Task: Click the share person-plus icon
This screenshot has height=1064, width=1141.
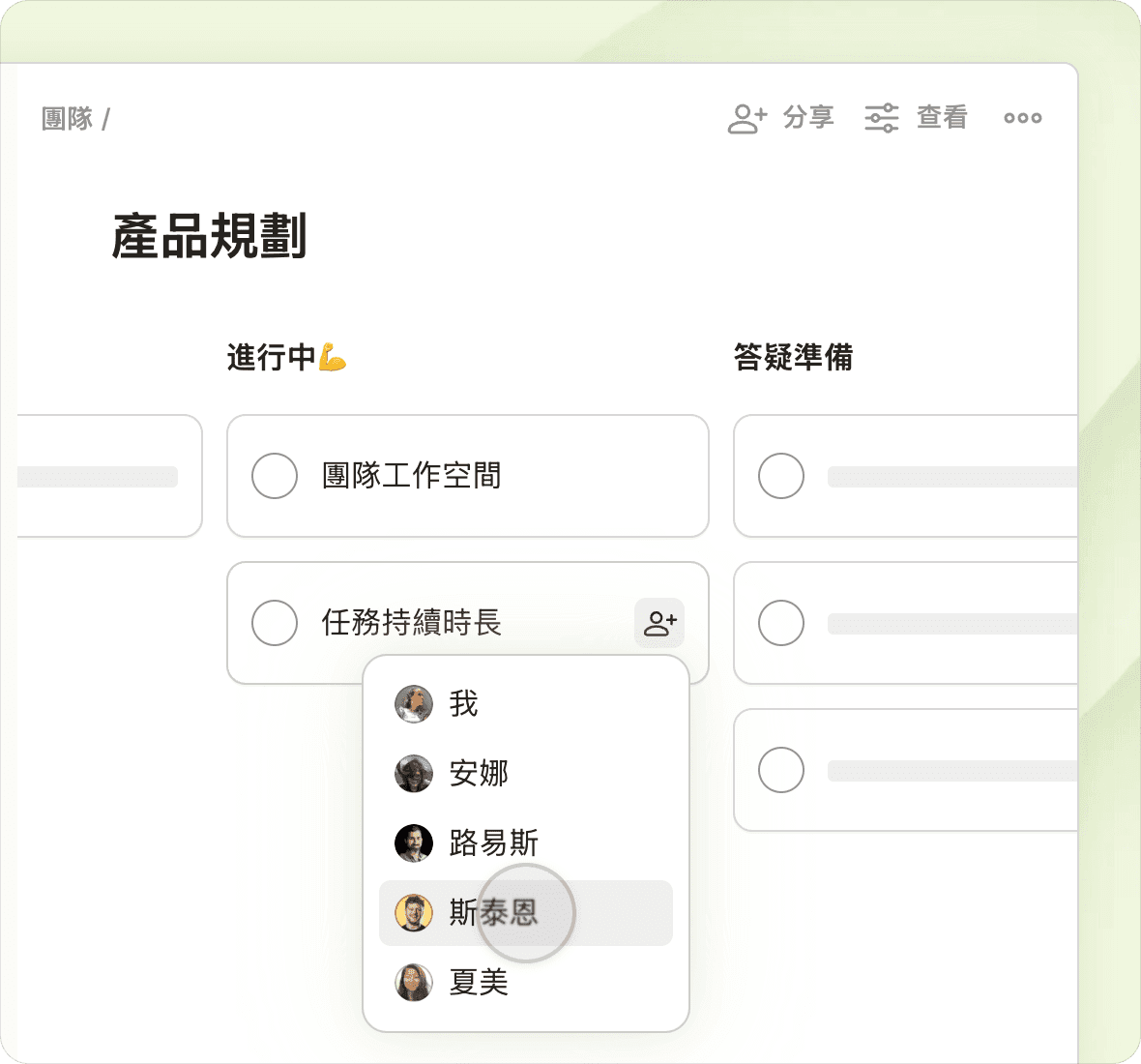Action: (x=746, y=118)
